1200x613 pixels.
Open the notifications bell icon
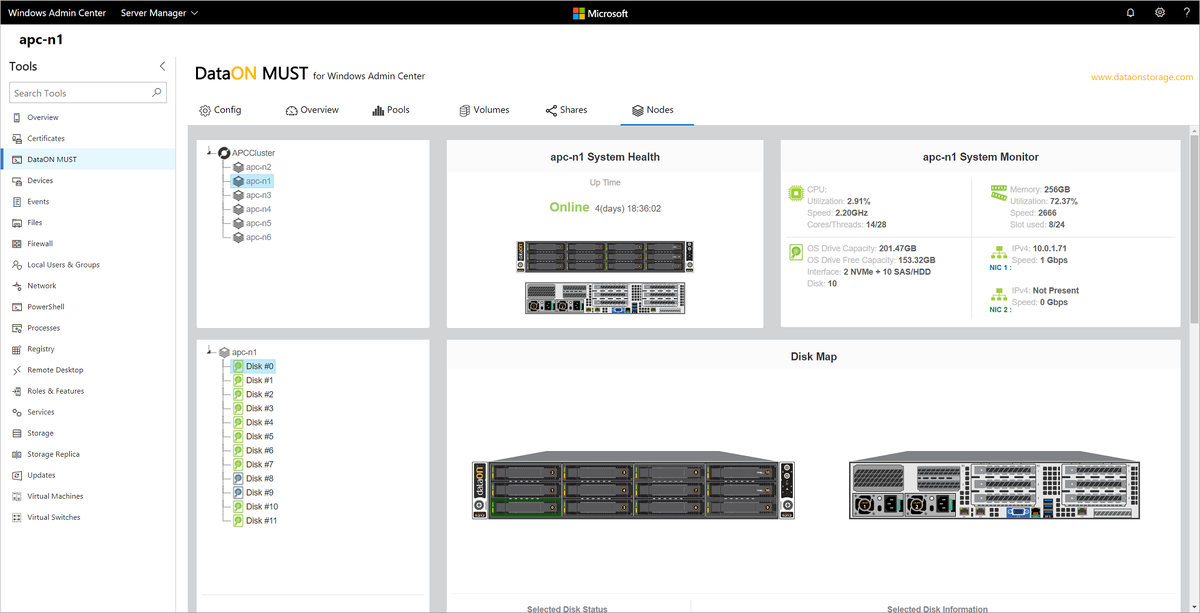pyautogui.click(x=1130, y=13)
